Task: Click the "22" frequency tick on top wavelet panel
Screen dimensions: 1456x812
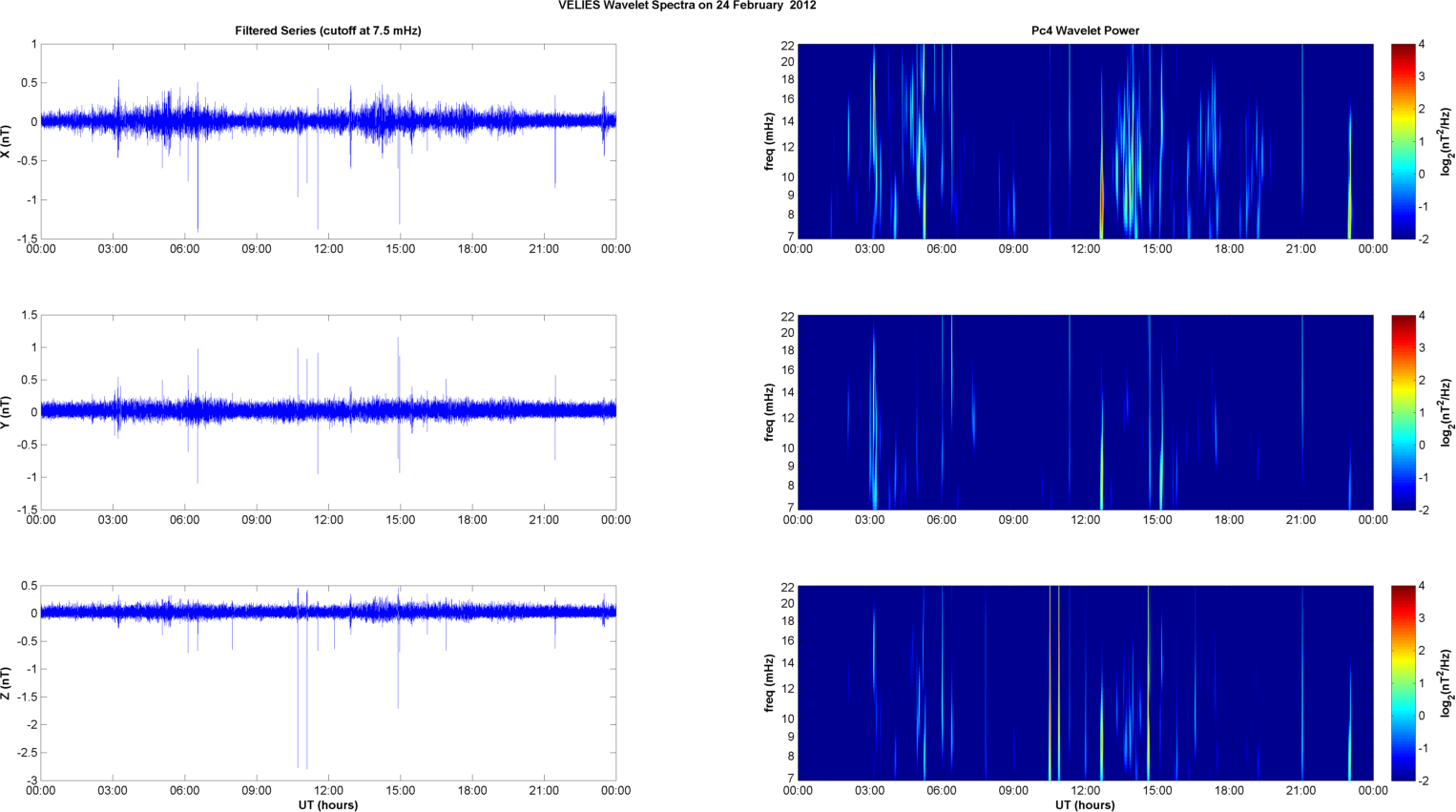Action: click(x=788, y=46)
